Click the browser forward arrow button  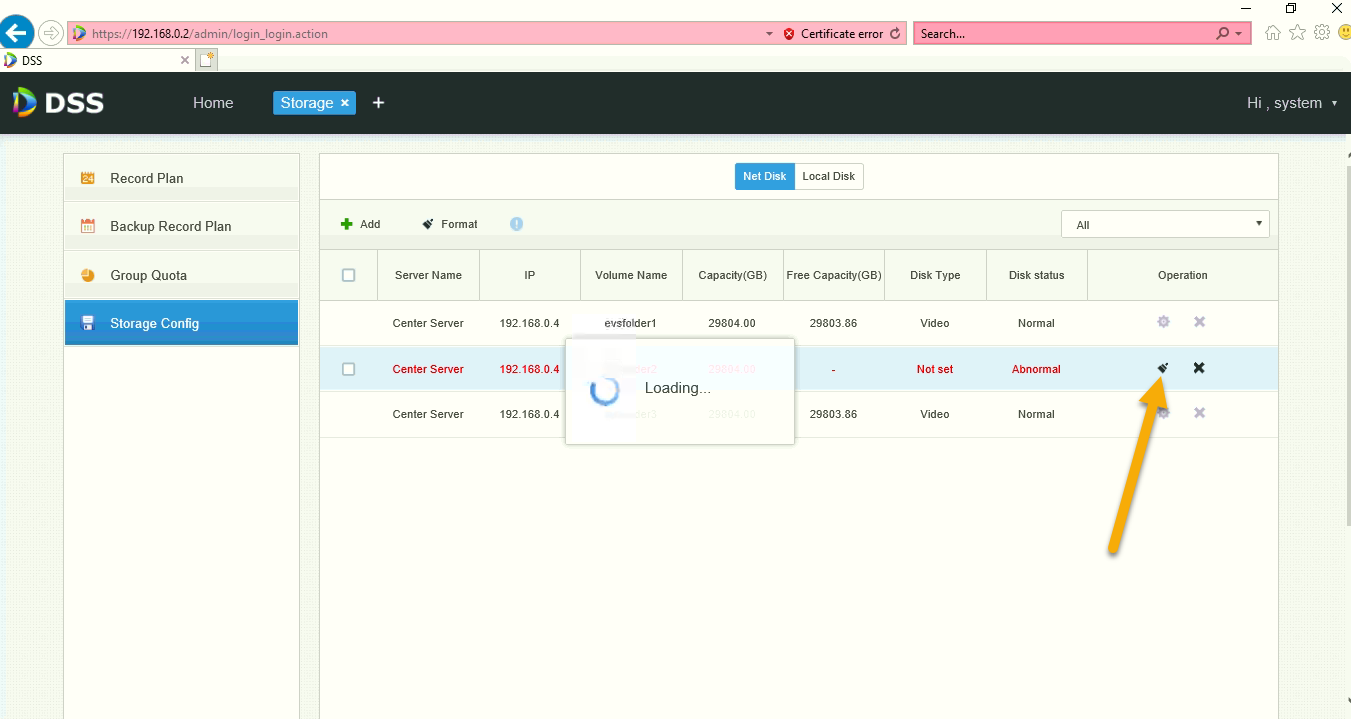pyautogui.click(x=50, y=33)
